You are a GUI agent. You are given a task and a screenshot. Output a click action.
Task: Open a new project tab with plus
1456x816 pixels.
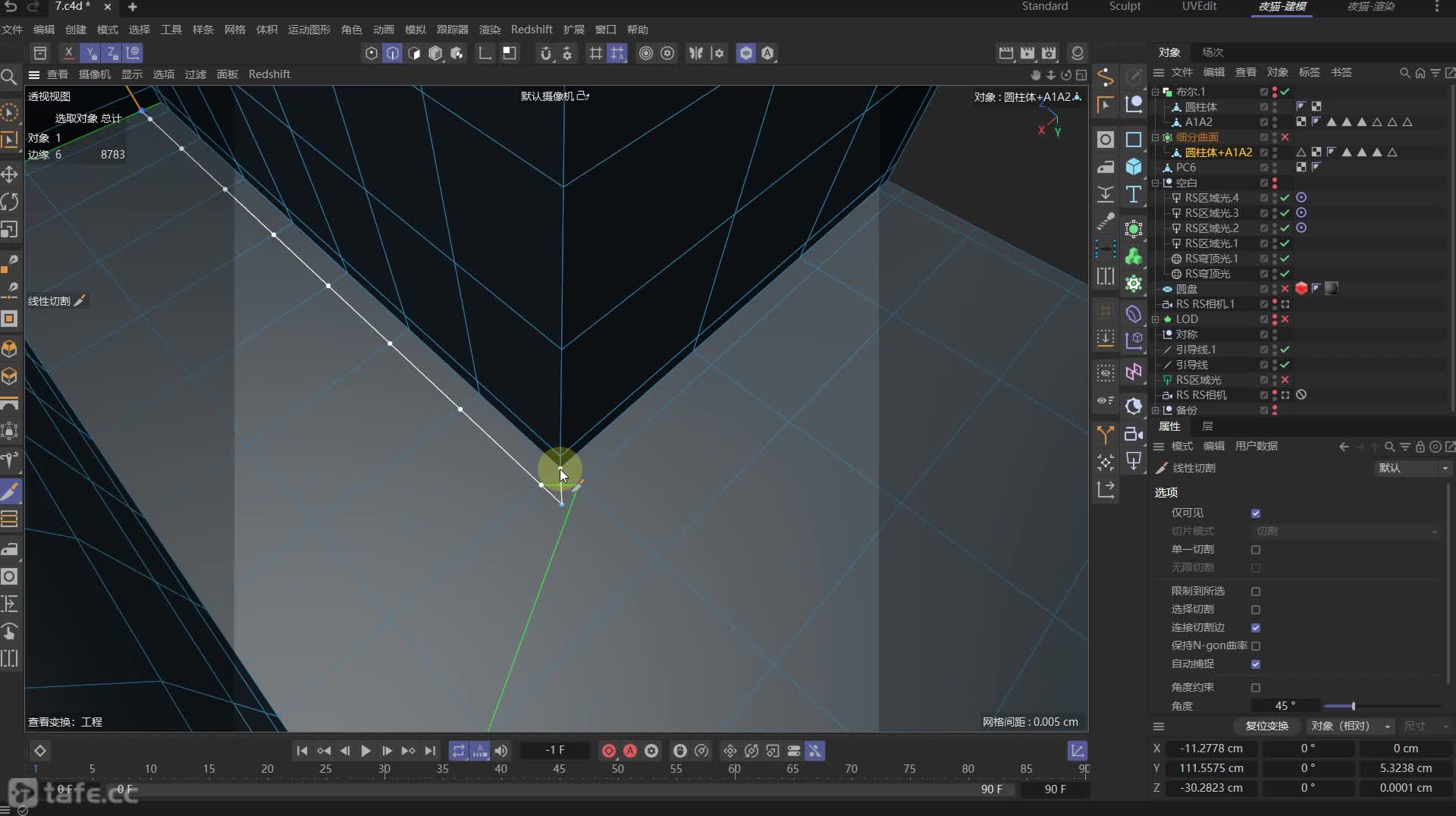pos(132,7)
